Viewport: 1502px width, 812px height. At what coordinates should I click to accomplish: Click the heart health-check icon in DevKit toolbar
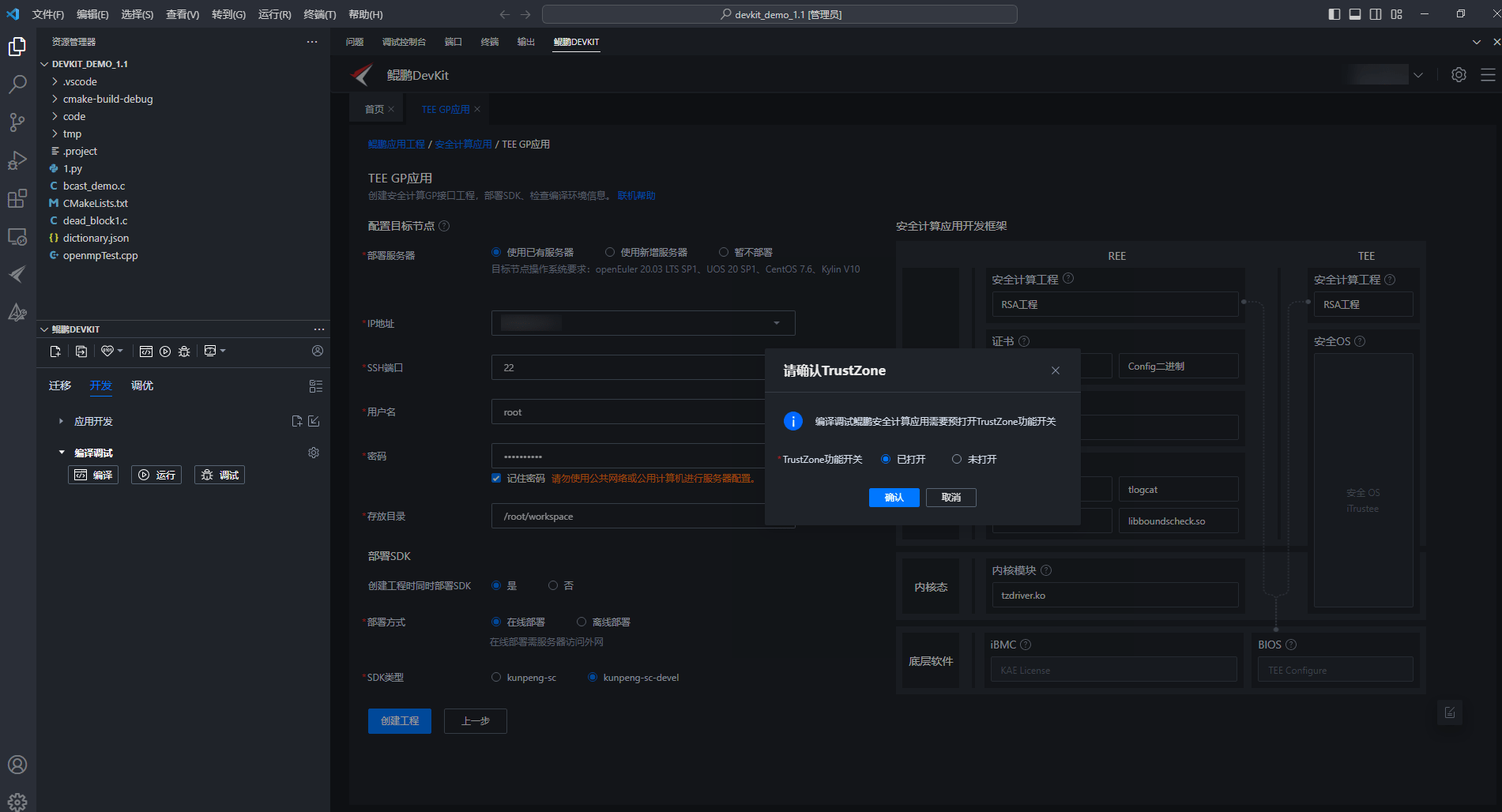click(107, 351)
